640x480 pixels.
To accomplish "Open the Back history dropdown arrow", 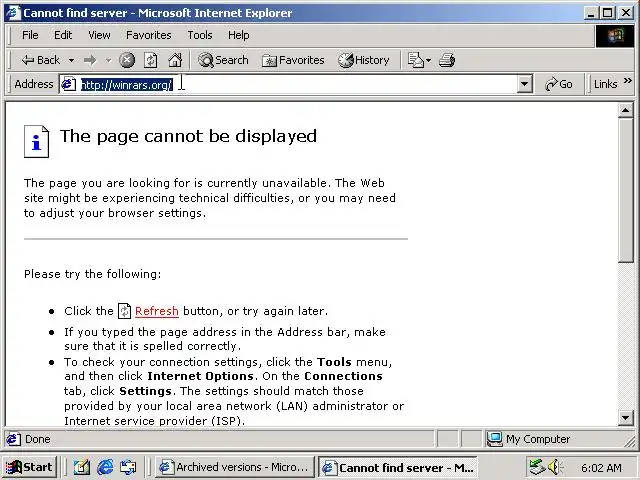I will pos(71,60).
